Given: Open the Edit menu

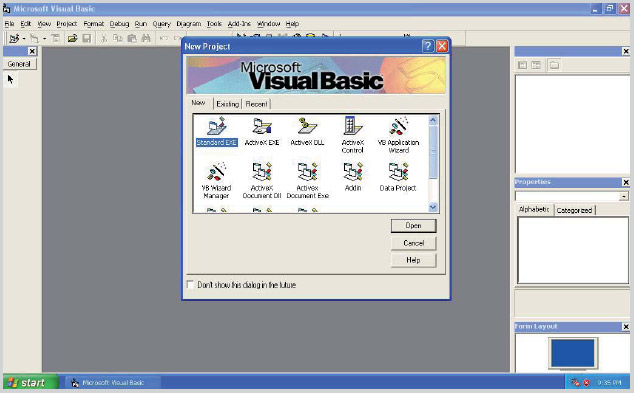Looking at the screenshot, I should click(x=26, y=24).
